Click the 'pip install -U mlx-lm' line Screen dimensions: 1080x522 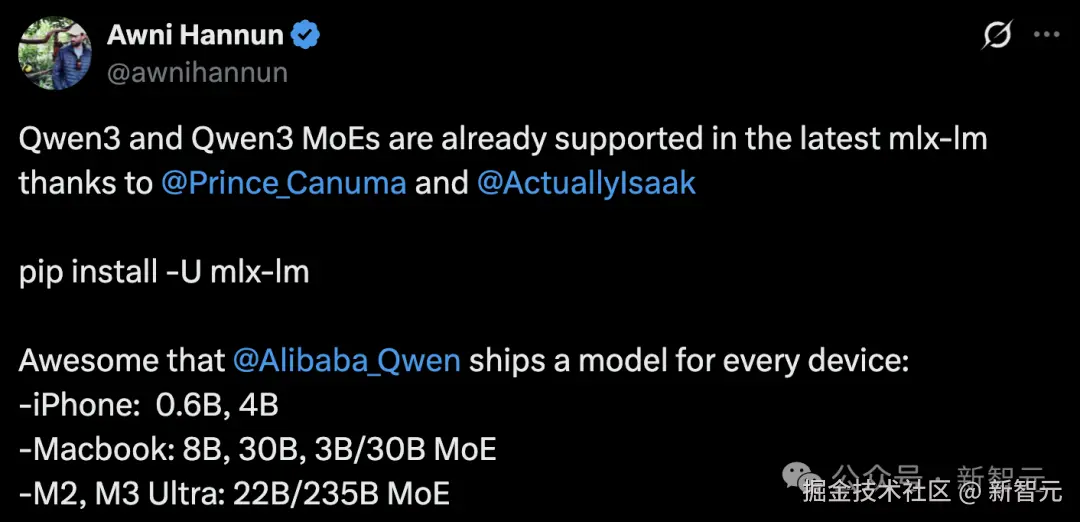164,271
